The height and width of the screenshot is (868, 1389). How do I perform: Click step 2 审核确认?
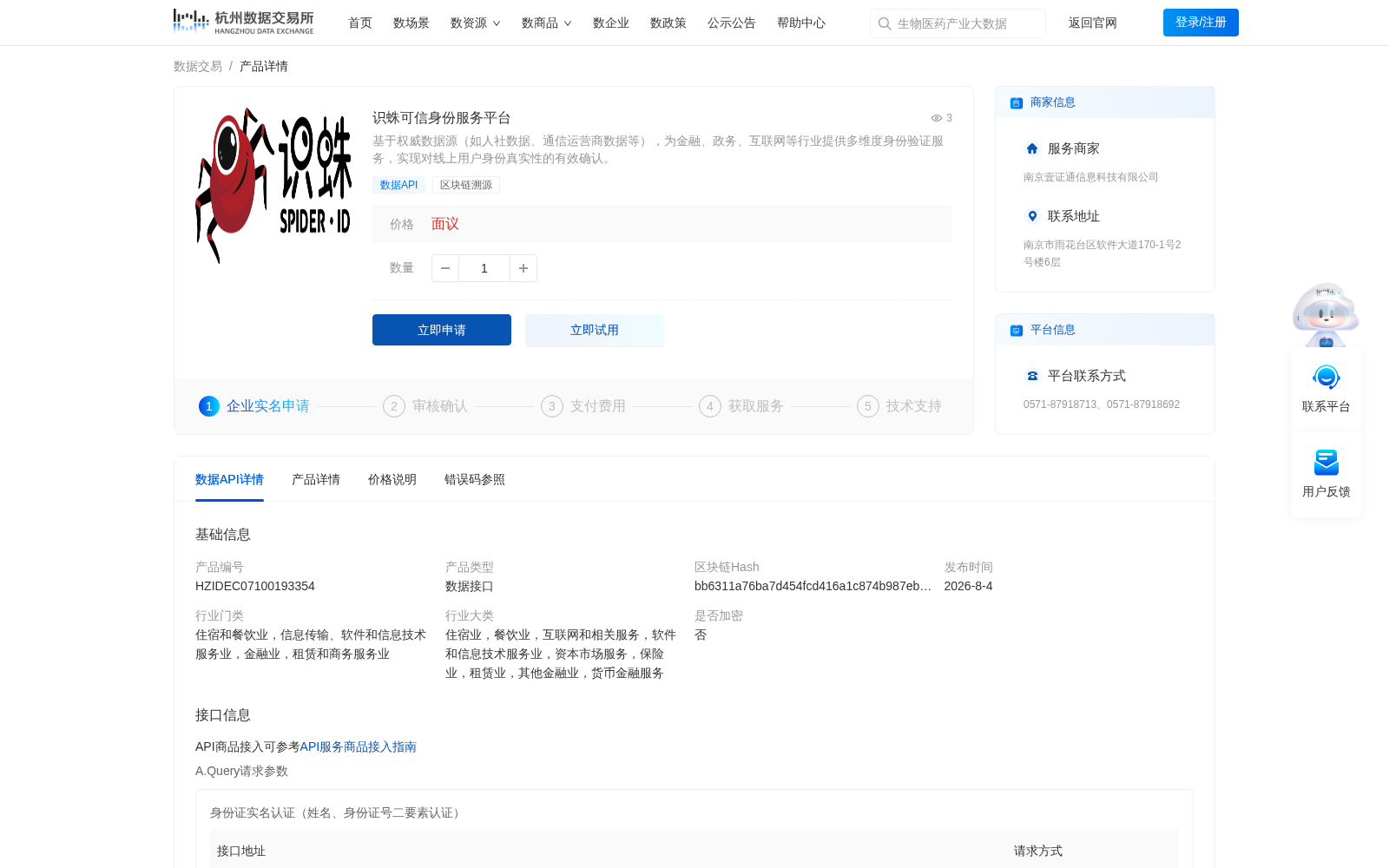(x=425, y=406)
